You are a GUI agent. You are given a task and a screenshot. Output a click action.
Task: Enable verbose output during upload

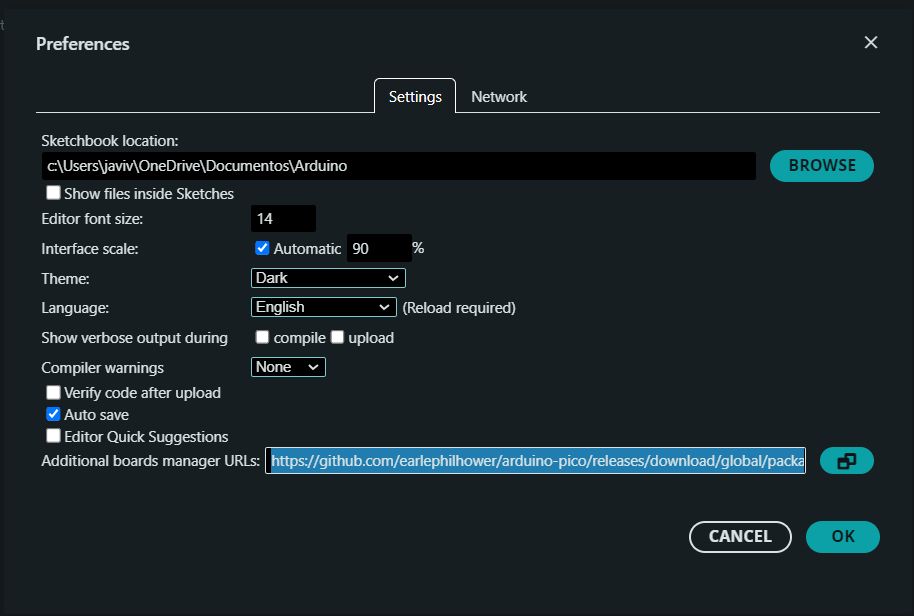pyautogui.click(x=337, y=337)
